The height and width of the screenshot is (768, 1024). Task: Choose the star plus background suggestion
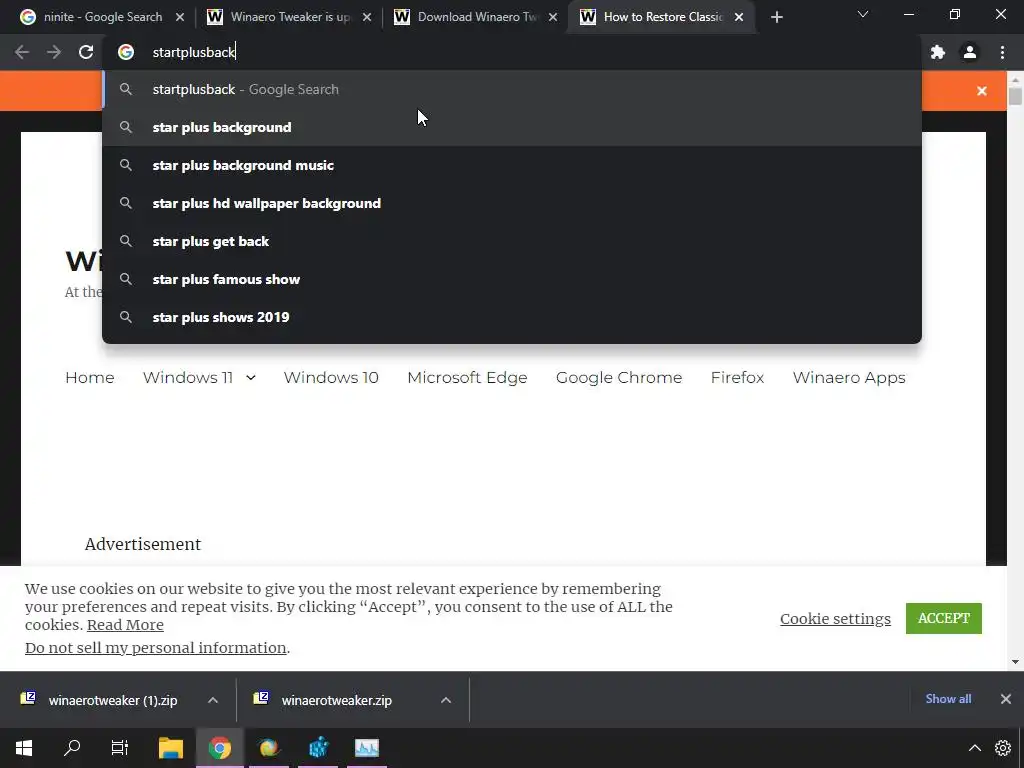(511, 127)
